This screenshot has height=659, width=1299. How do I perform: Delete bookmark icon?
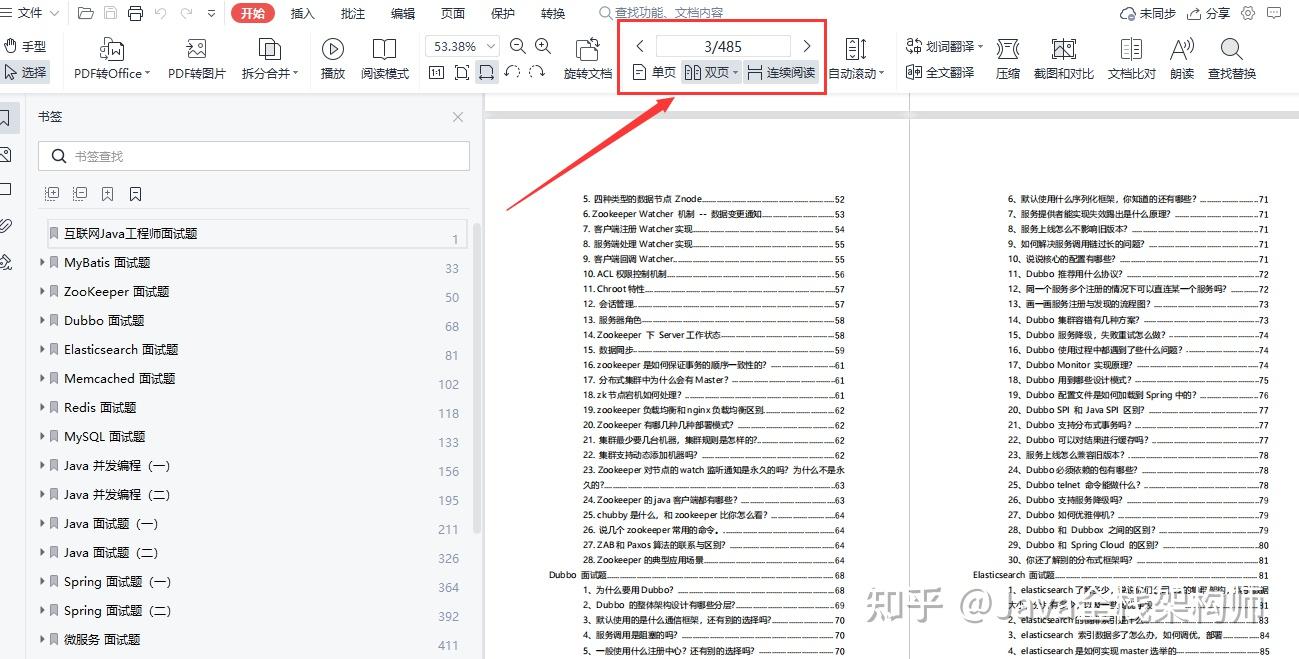(136, 194)
